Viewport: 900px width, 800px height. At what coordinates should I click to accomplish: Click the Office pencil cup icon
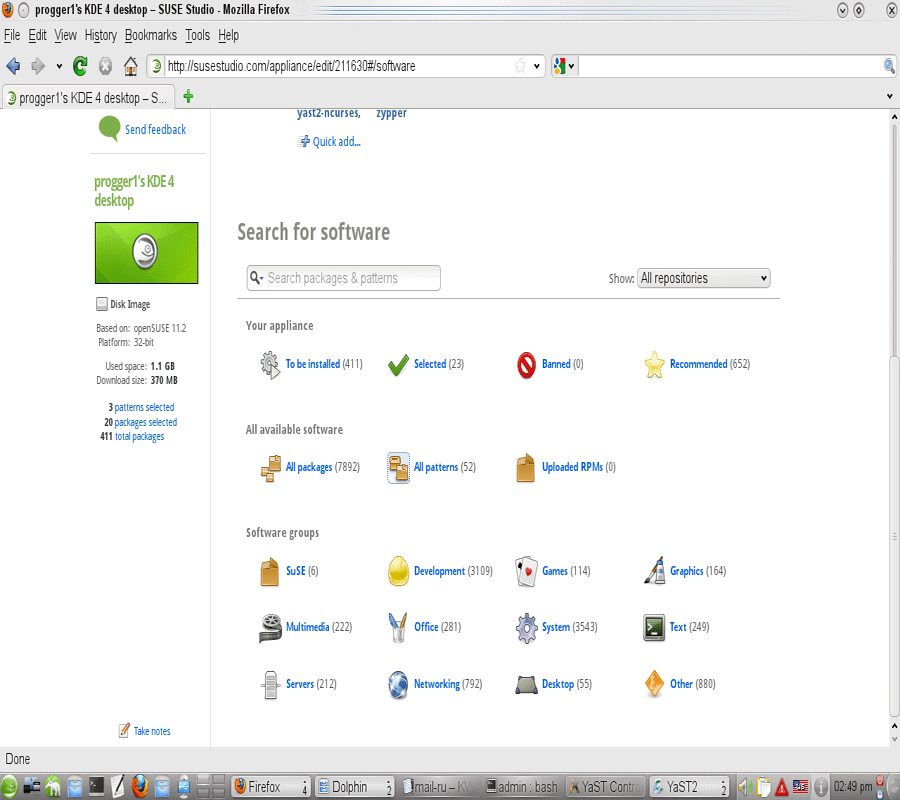pos(398,627)
